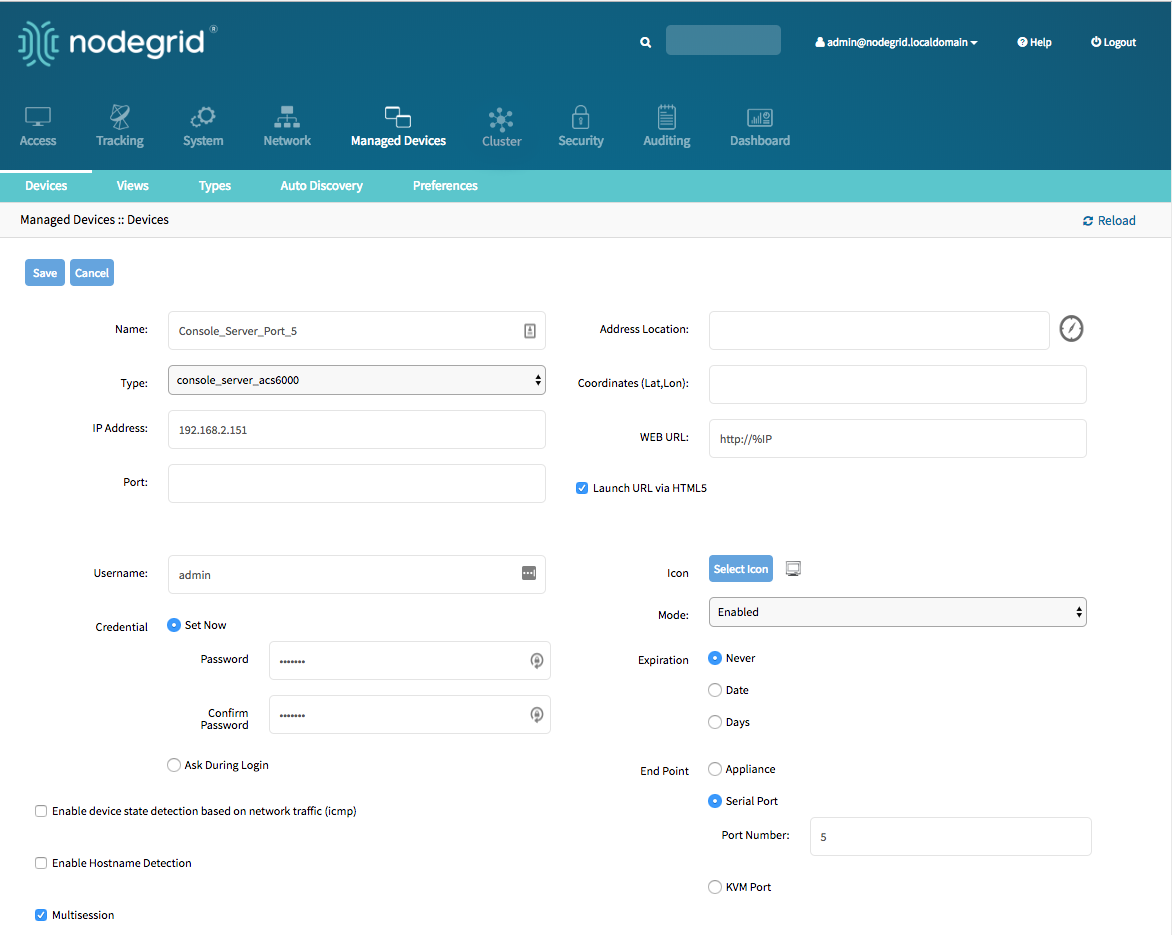Enable Hostname Detection checkbox

click(41, 863)
